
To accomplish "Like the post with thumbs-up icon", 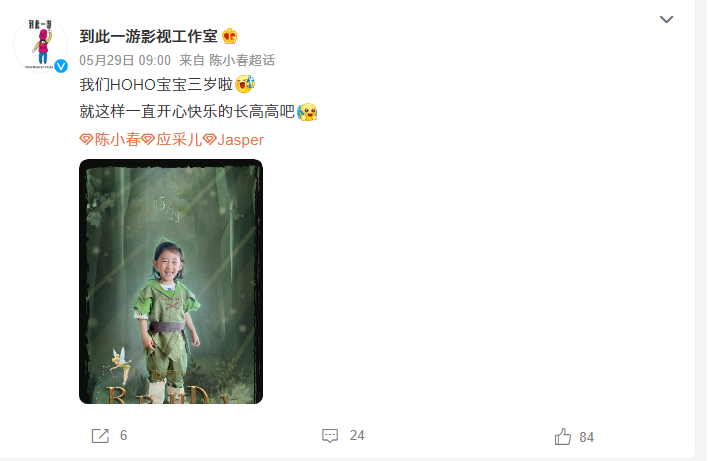I will coord(563,437).
